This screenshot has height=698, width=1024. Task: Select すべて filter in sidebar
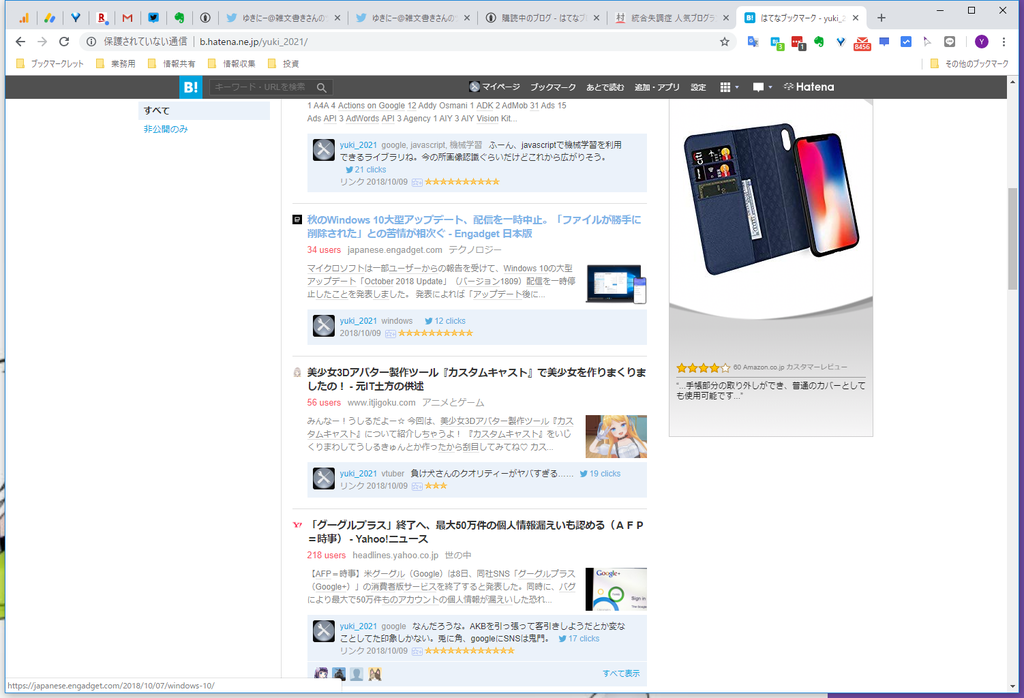tap(204, 110)
